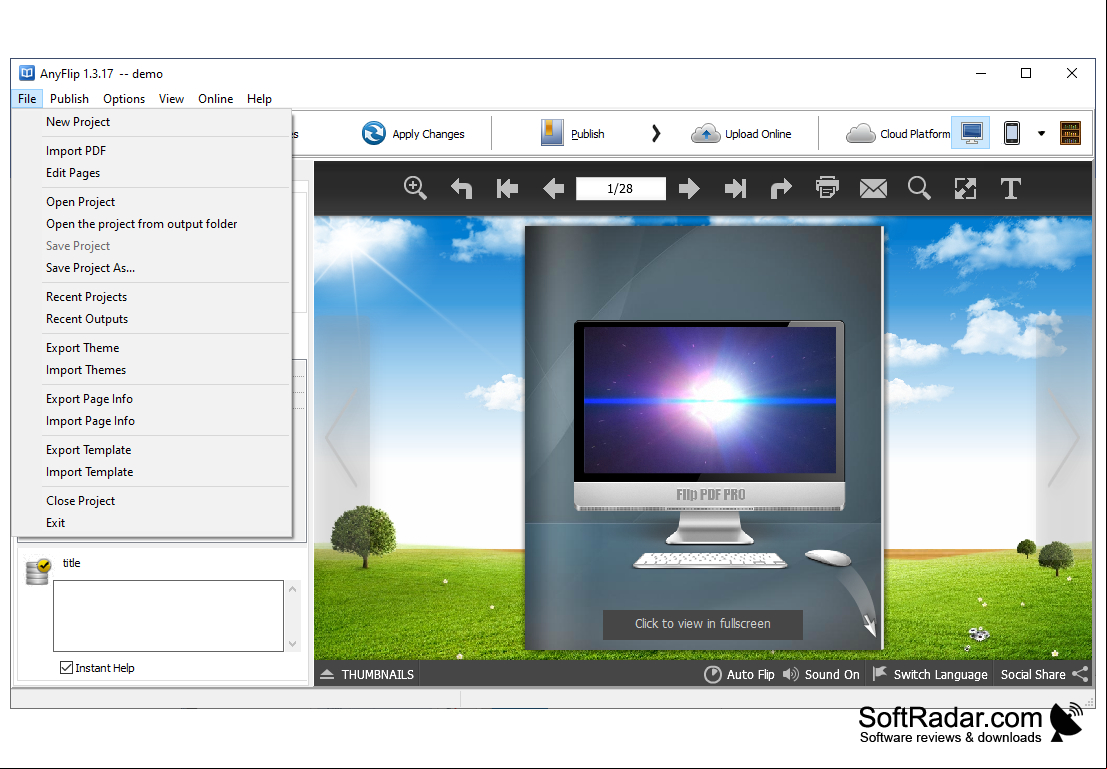The image size is (1107, 769).
Task: Choose Open Project from the menu
Action: point(152,201)
